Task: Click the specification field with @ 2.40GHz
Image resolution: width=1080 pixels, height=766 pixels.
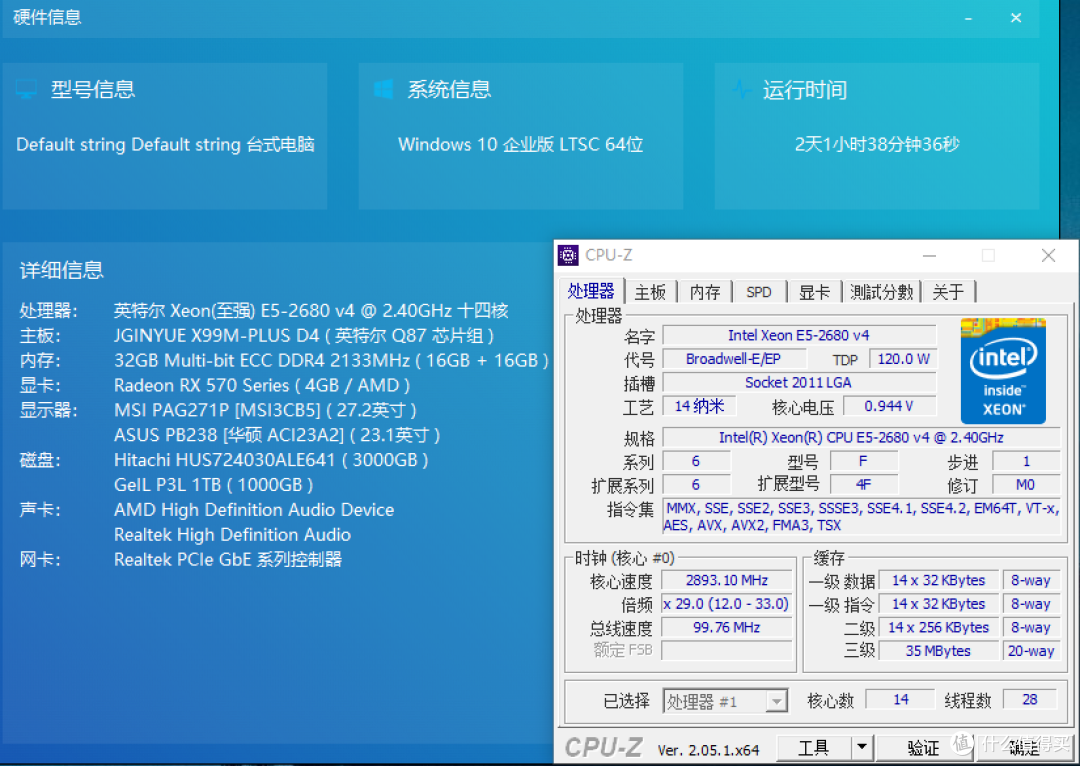Action: point(861,437)
